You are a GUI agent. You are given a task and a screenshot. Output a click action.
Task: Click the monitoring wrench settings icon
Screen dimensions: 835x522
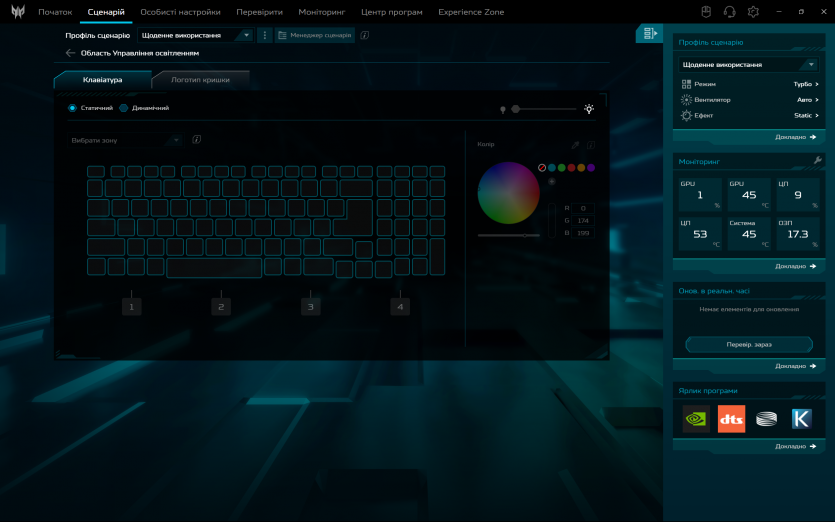(817, 160)
